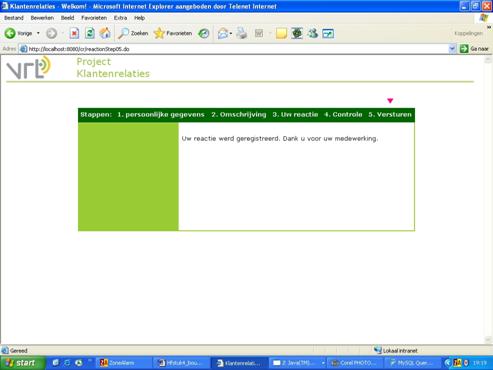Go to the Home page icon
This screenshot has width=493, height=370.
(x=105, y=33)
